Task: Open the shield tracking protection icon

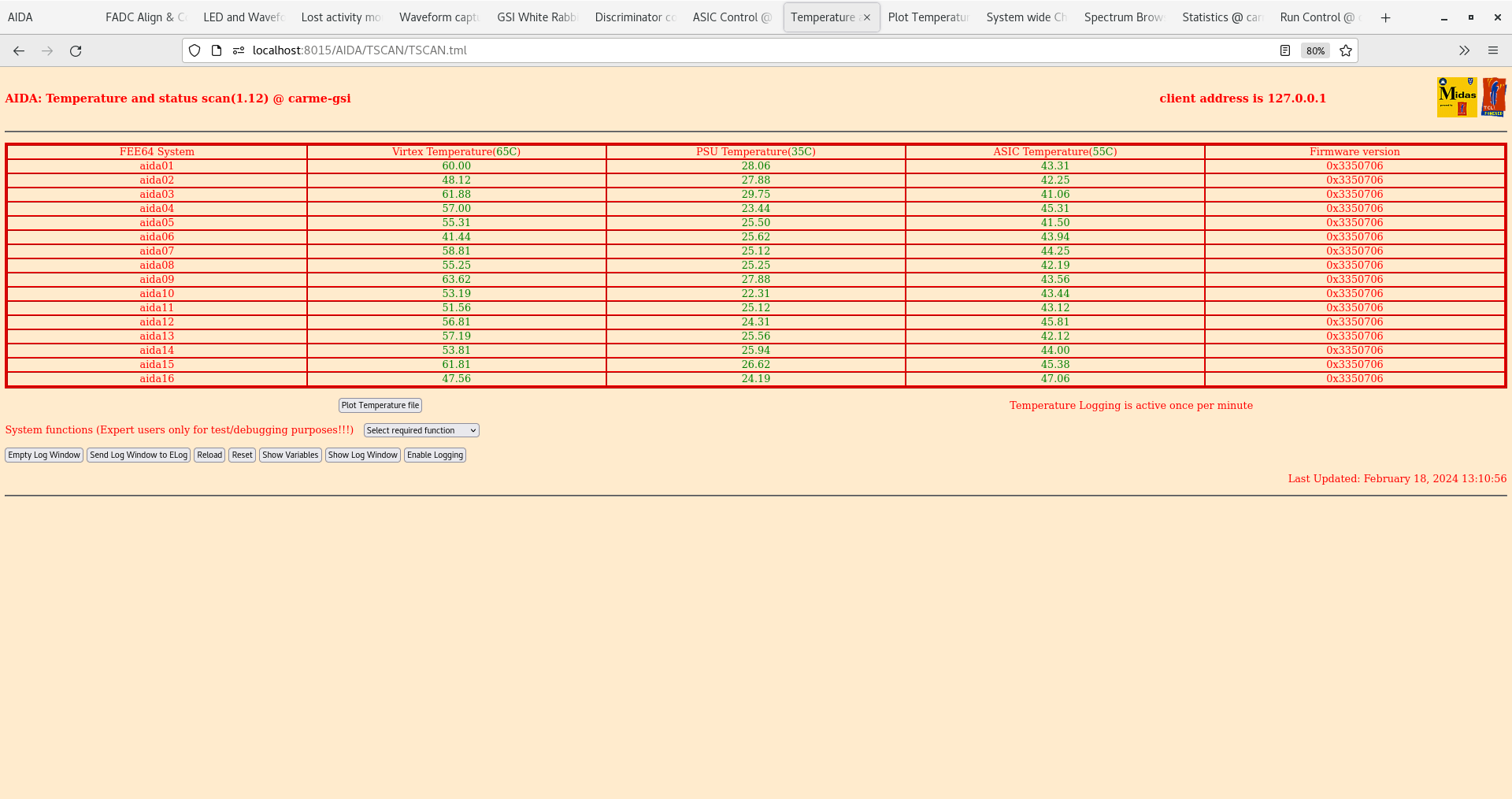Action: coord(194,50)
